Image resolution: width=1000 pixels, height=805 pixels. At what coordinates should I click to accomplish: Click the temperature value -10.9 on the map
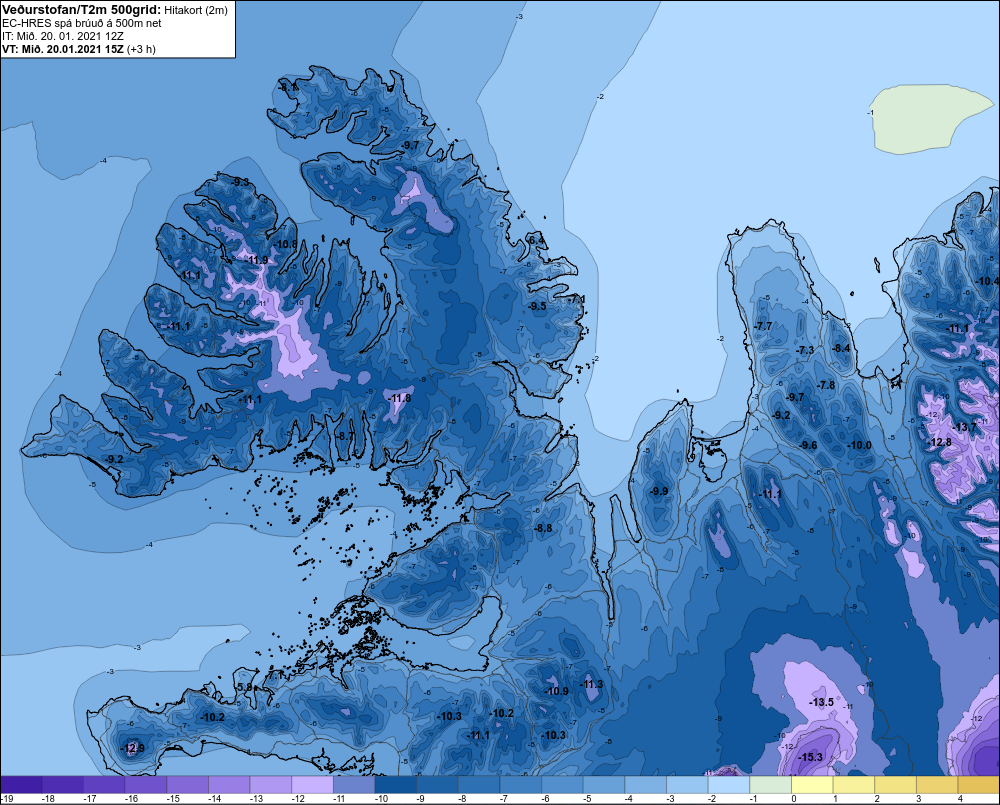point(556,691)
